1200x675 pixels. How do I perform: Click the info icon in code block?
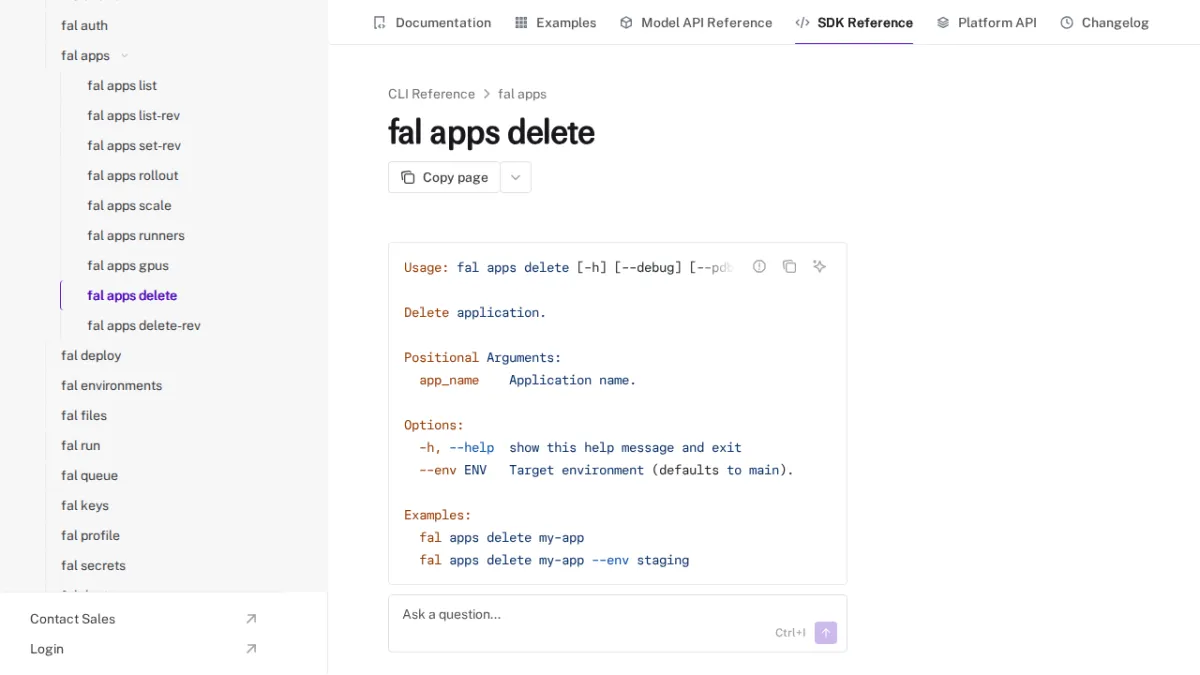[x=760, y=266]
